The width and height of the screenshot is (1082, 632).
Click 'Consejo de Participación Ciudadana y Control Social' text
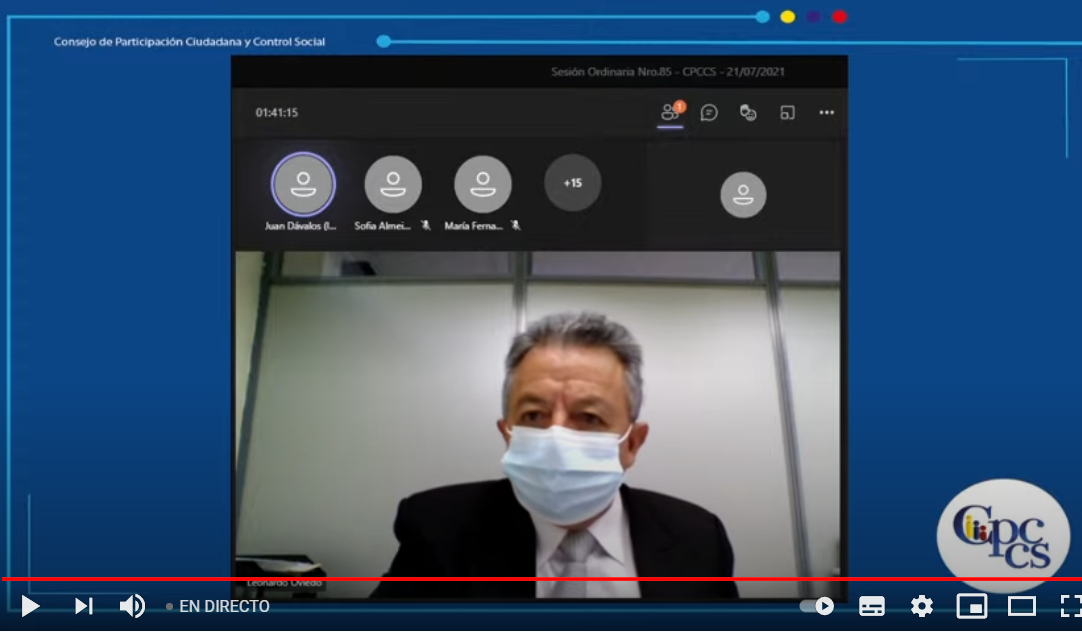point(190,41)
